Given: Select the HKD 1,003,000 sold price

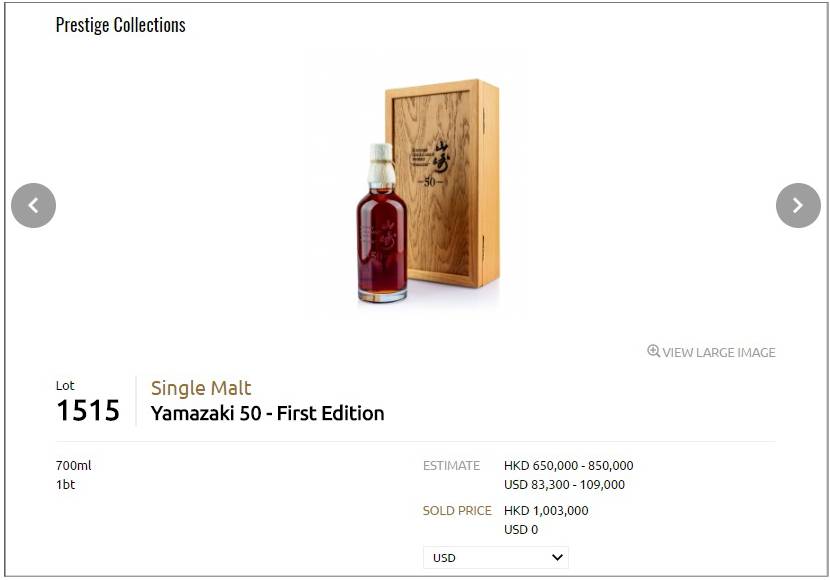Looking at the screenshot, I should coord(546,511).
